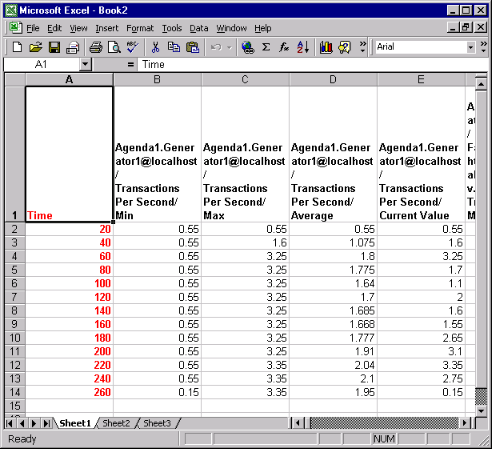Go to first sheet tab scroll button
This screenshot has height=449, width=492.
pos(10,423)
